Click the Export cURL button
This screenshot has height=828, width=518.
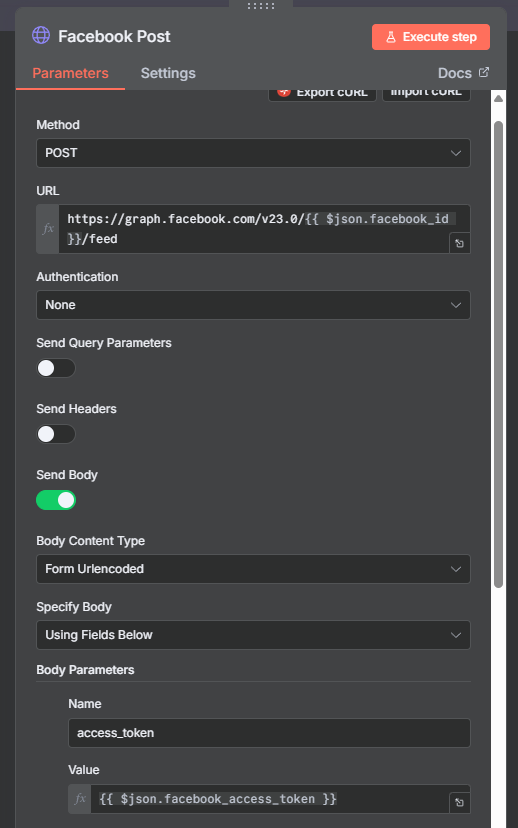point(322,93)
